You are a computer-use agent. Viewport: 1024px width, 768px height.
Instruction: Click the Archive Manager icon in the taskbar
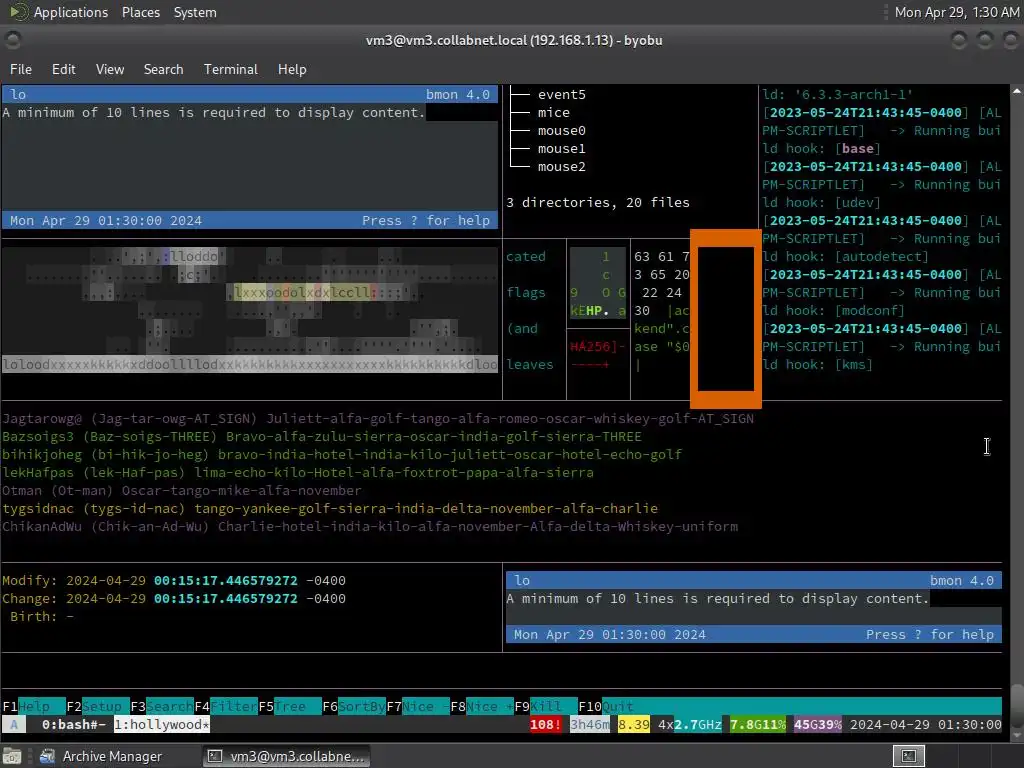coord(47,756)
